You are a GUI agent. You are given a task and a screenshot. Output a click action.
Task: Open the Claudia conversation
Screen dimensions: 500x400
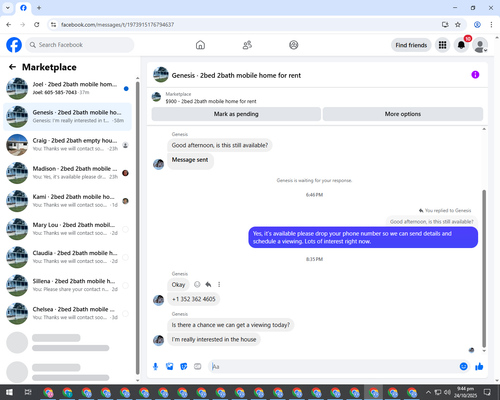point(67,257)
